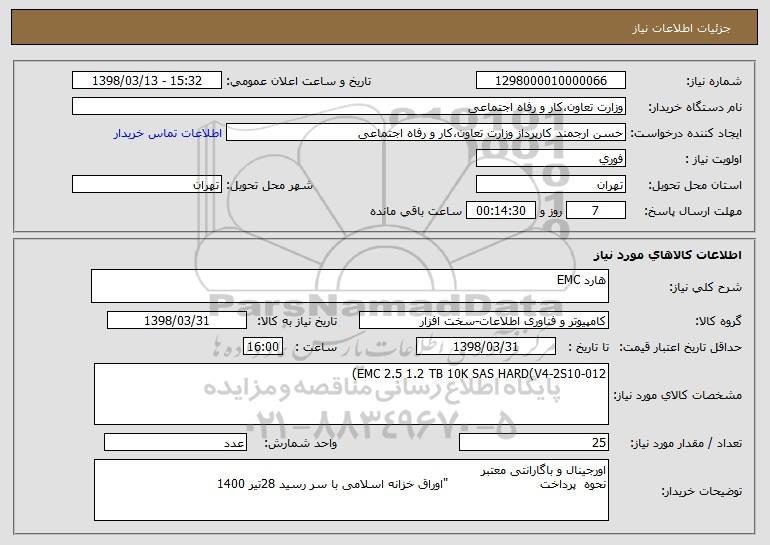Select the تاریخ نیاز به کالا field 1398/03/31
The width and height of the screenshot is (770, 545).
click(177, 320)
